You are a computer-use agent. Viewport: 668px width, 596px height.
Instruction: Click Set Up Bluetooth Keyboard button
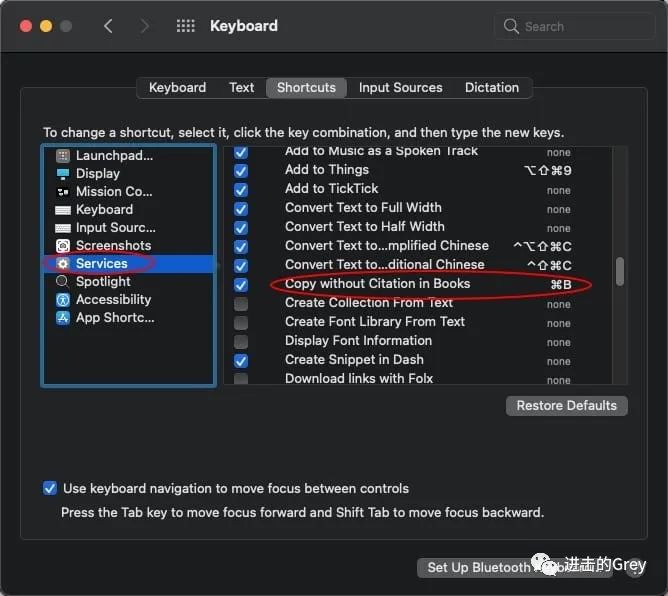tap(515, 567)
